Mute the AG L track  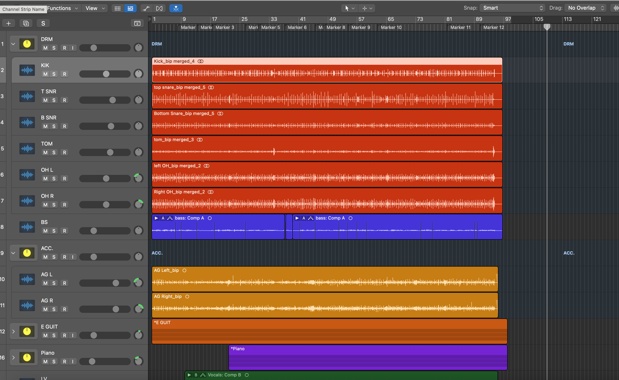tap(45, 283)
